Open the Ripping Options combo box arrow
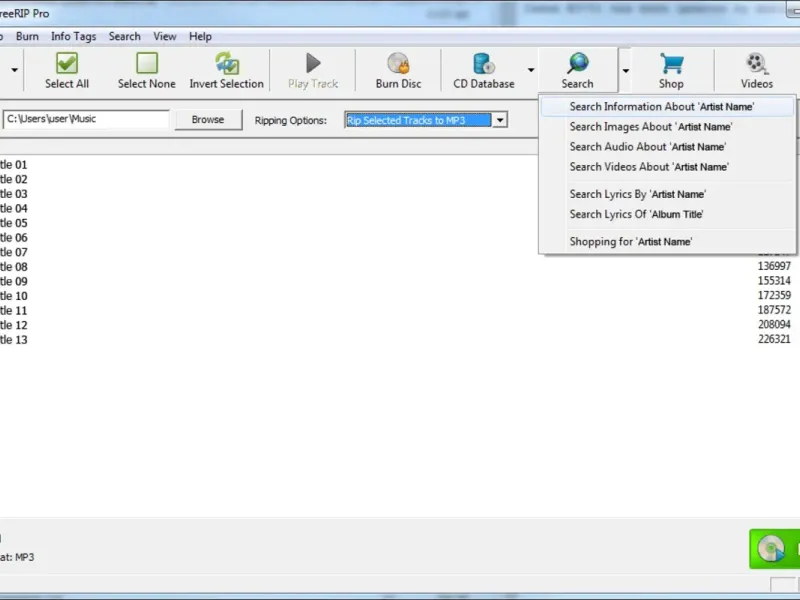The height and width of the screenshot is (600, 800). point(500,120)
